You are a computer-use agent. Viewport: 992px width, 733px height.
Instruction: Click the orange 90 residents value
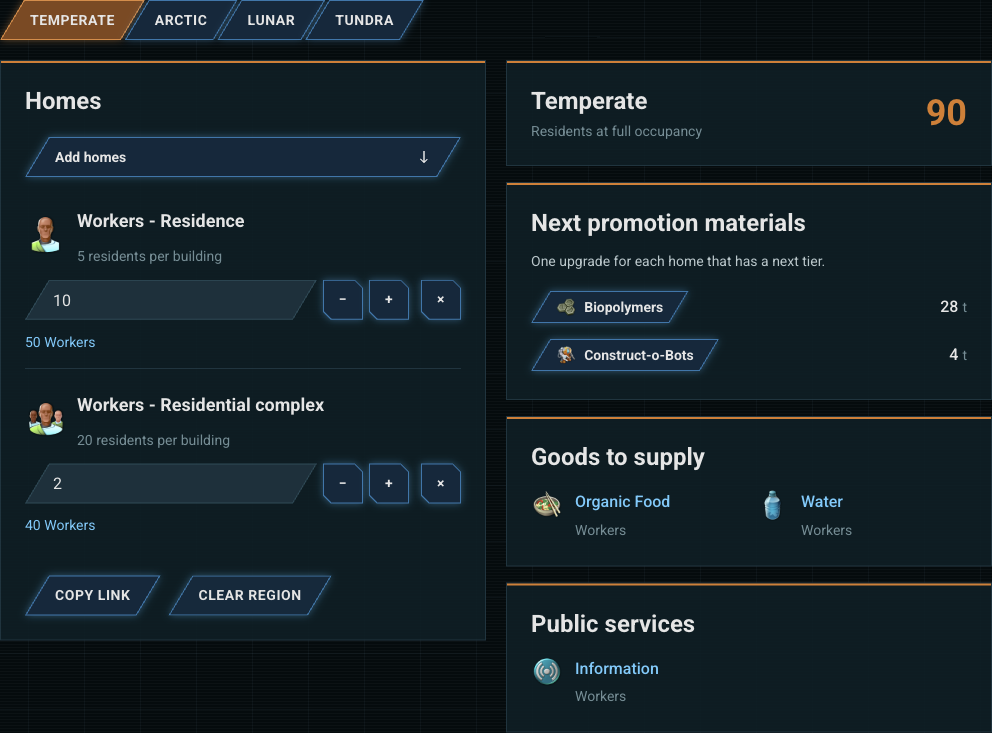[x=946, y=113]
